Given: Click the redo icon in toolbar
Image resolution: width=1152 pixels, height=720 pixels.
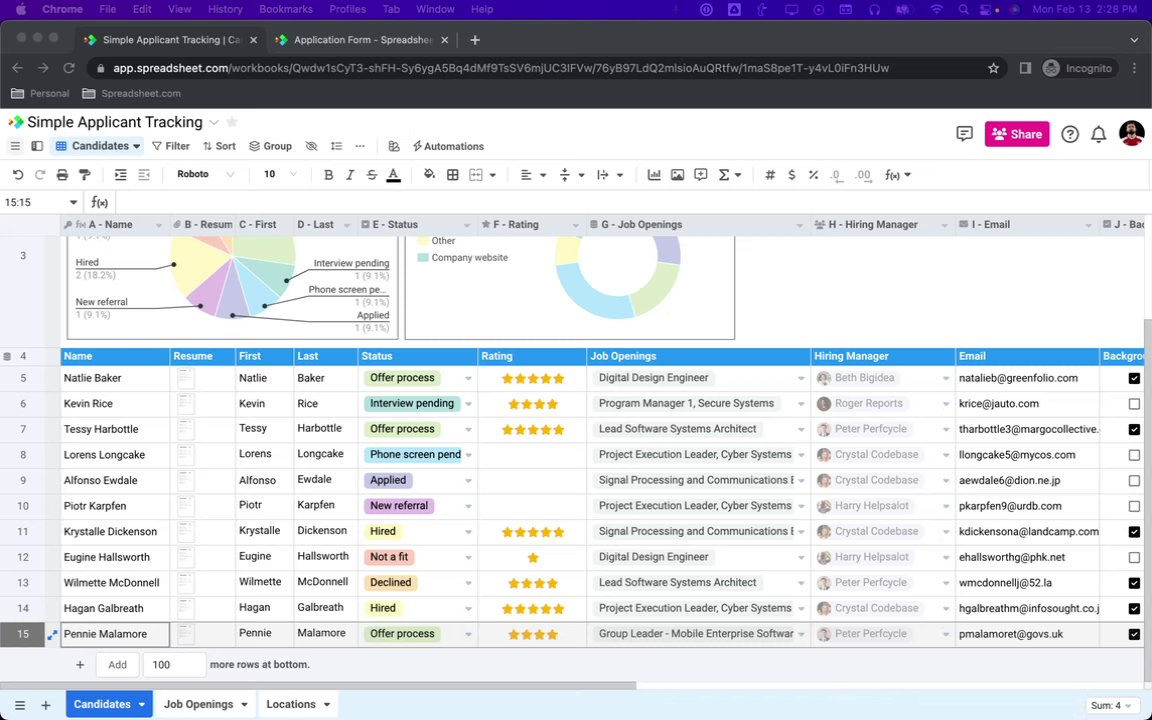Looking at the screenshot, I should click(40, 175).
